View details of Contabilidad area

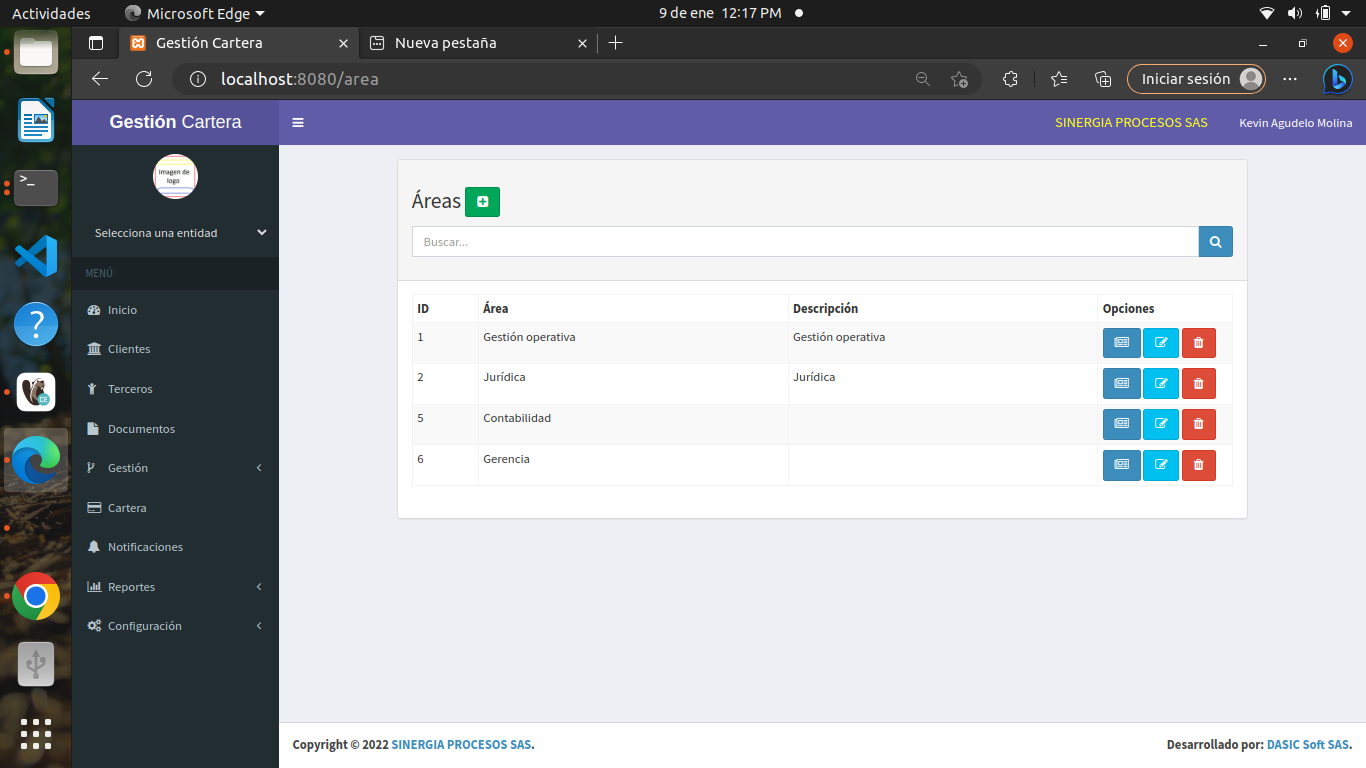click(1121, 425)
